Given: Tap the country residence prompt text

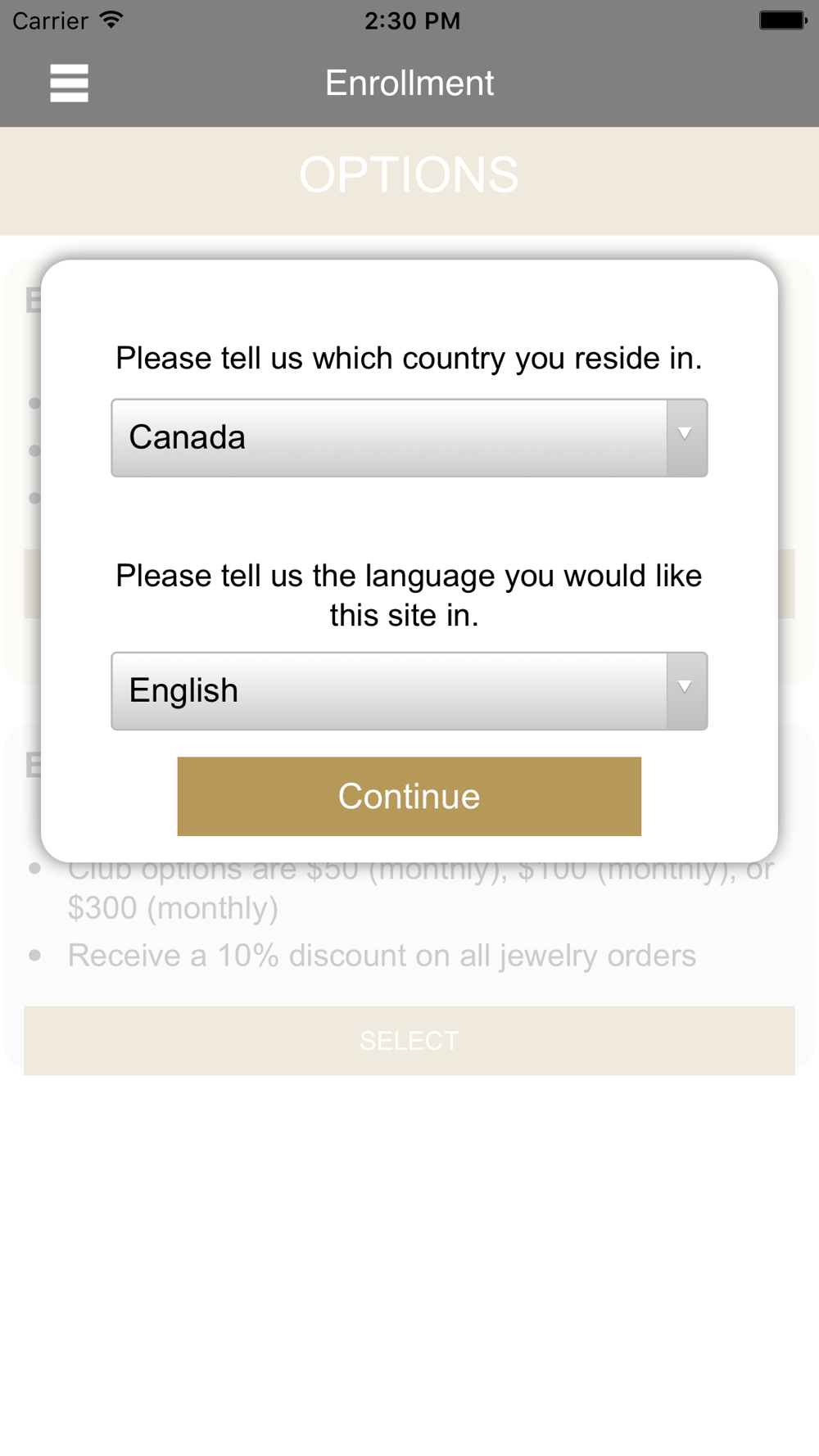Looking at the screenshot, I should tap(409, 359).
